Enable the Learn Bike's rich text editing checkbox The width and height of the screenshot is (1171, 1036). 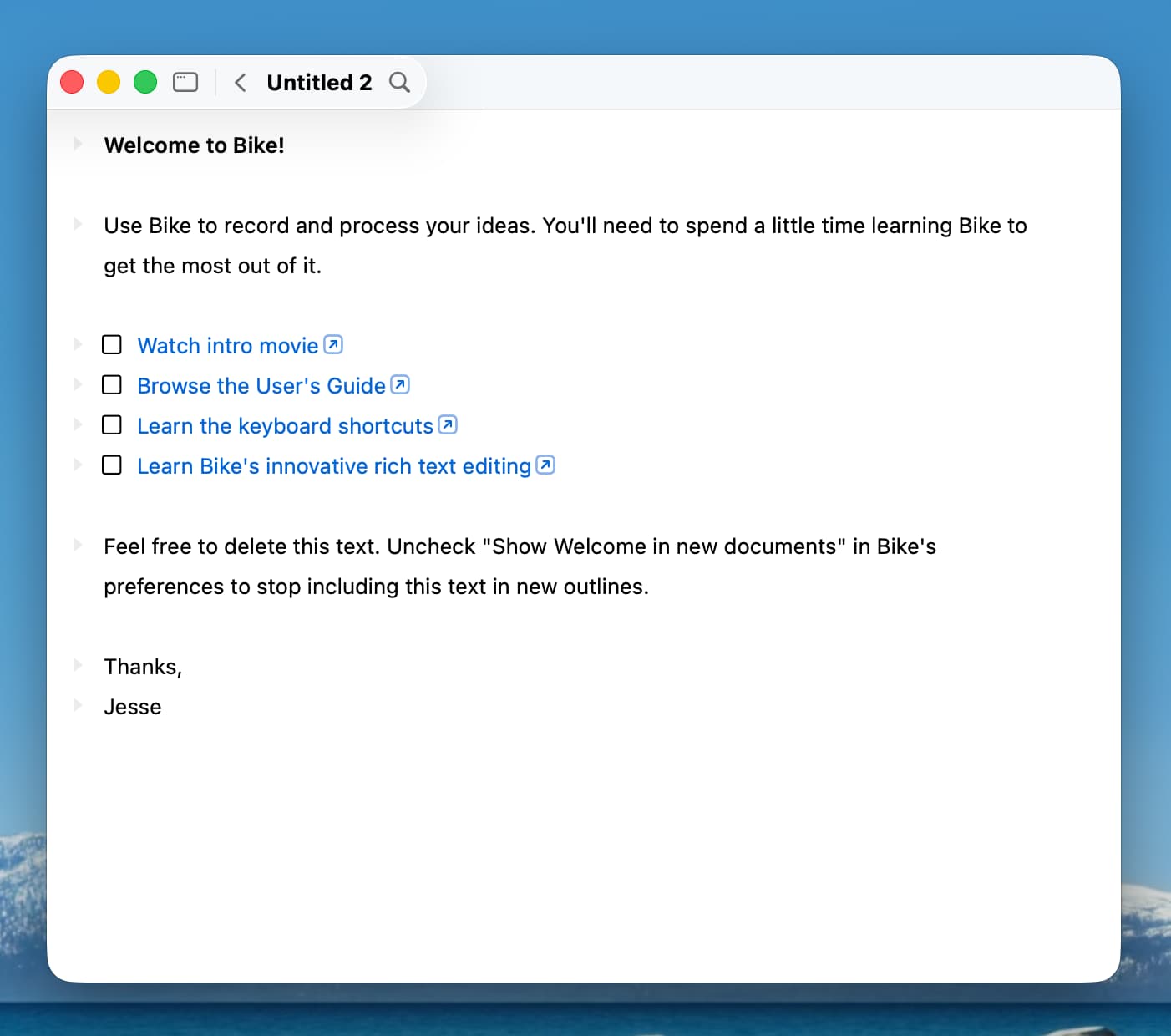(x=112, y=465)
